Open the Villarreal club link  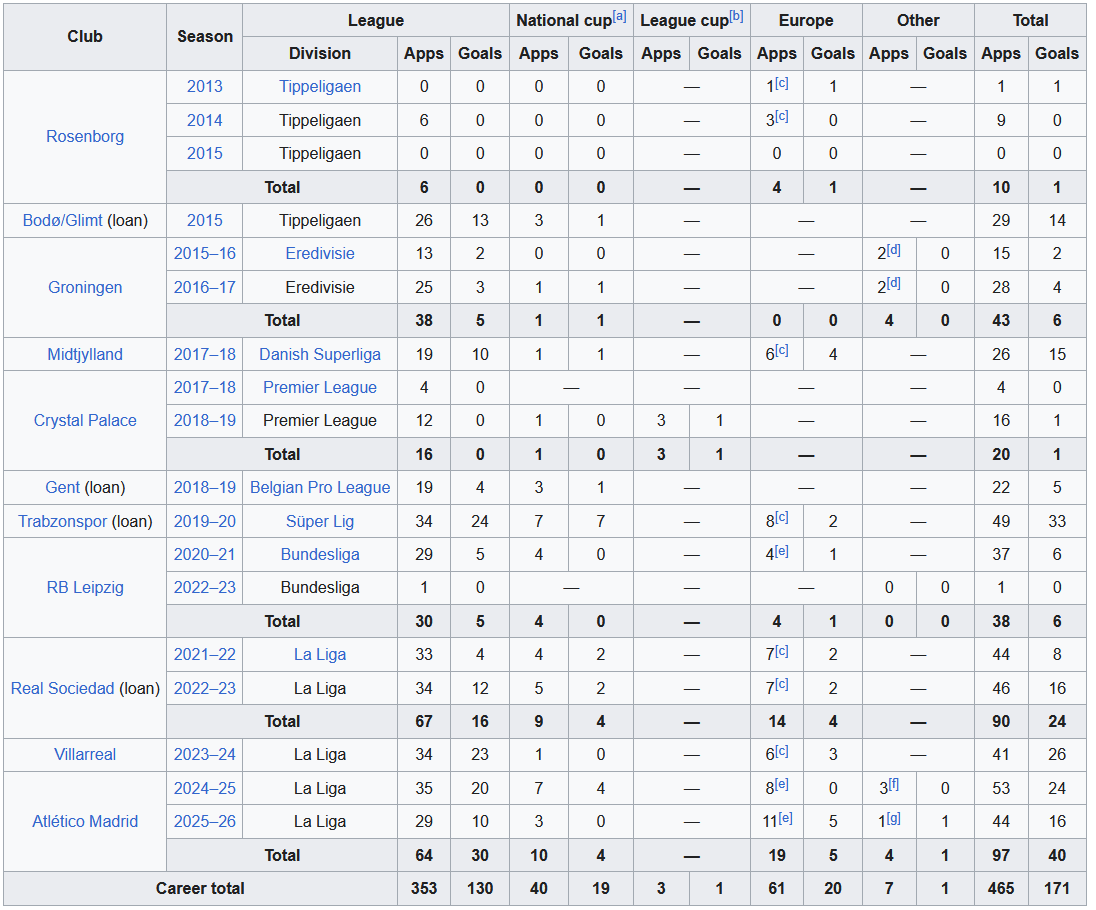click(85, 755)
